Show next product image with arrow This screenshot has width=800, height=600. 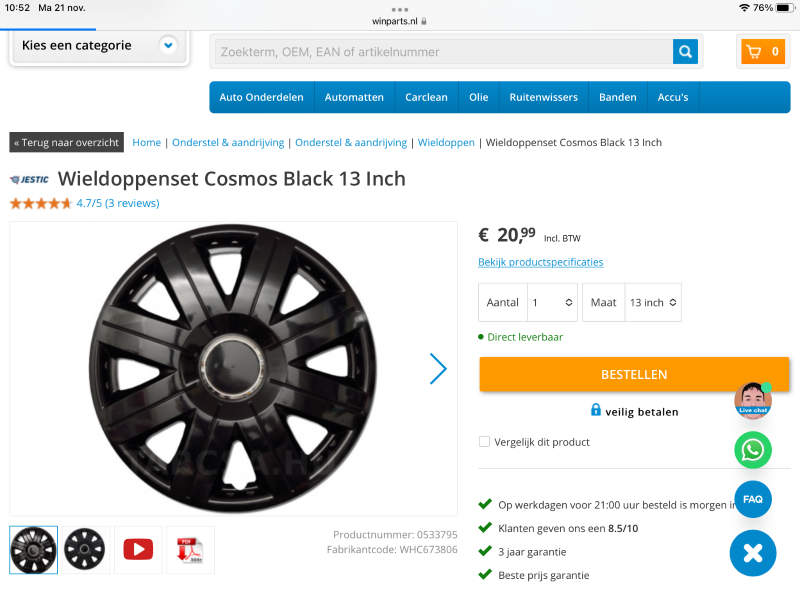tap(438, 369)
